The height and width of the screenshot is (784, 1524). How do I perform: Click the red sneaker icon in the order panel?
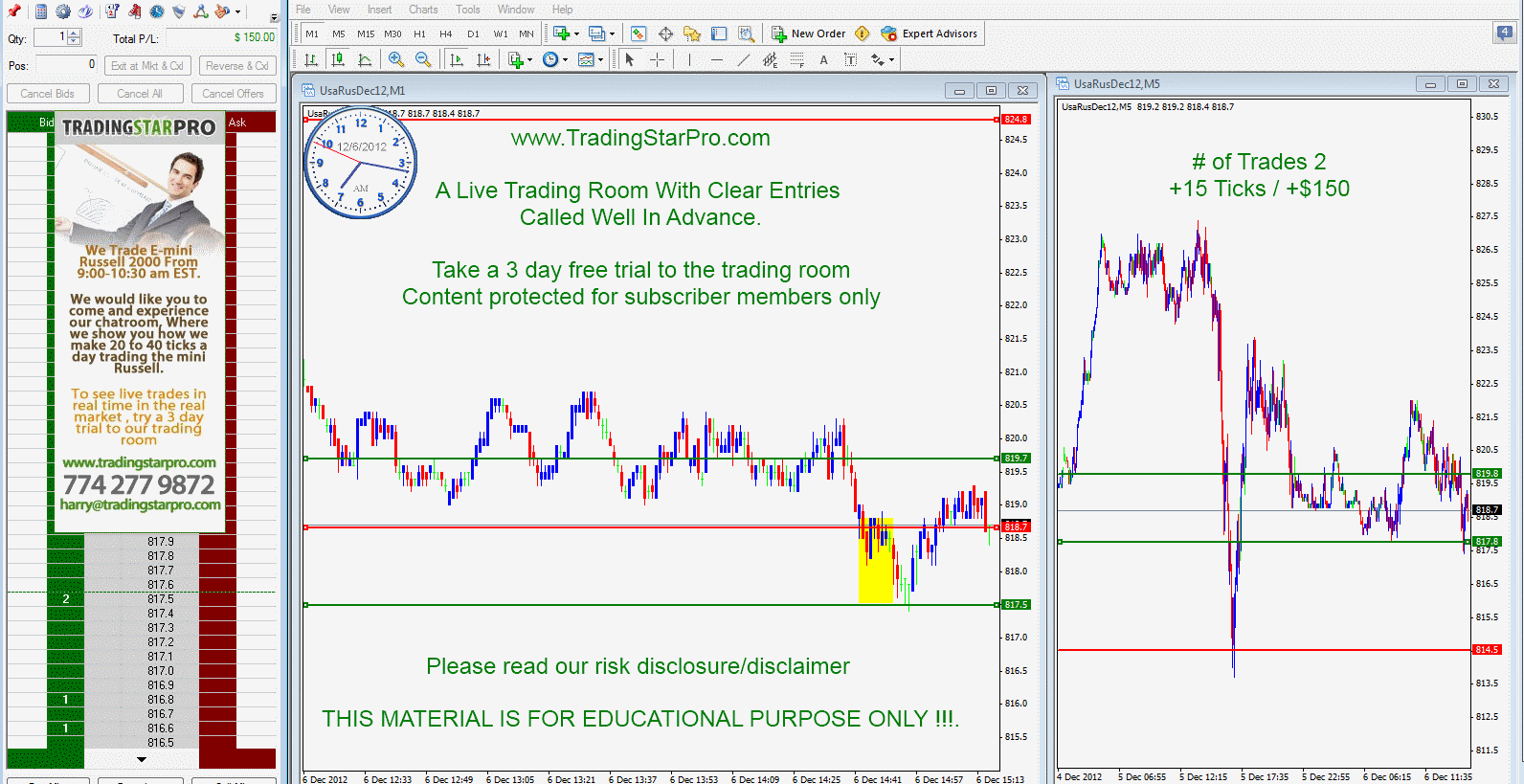tap(134, 11)
